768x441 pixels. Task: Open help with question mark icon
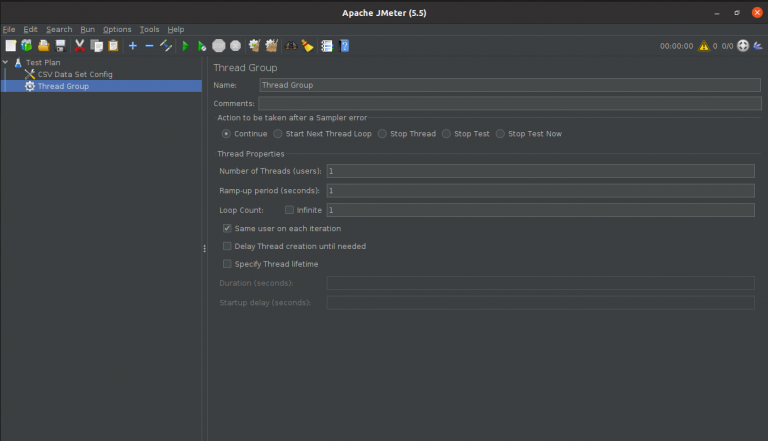coord(344,46)
